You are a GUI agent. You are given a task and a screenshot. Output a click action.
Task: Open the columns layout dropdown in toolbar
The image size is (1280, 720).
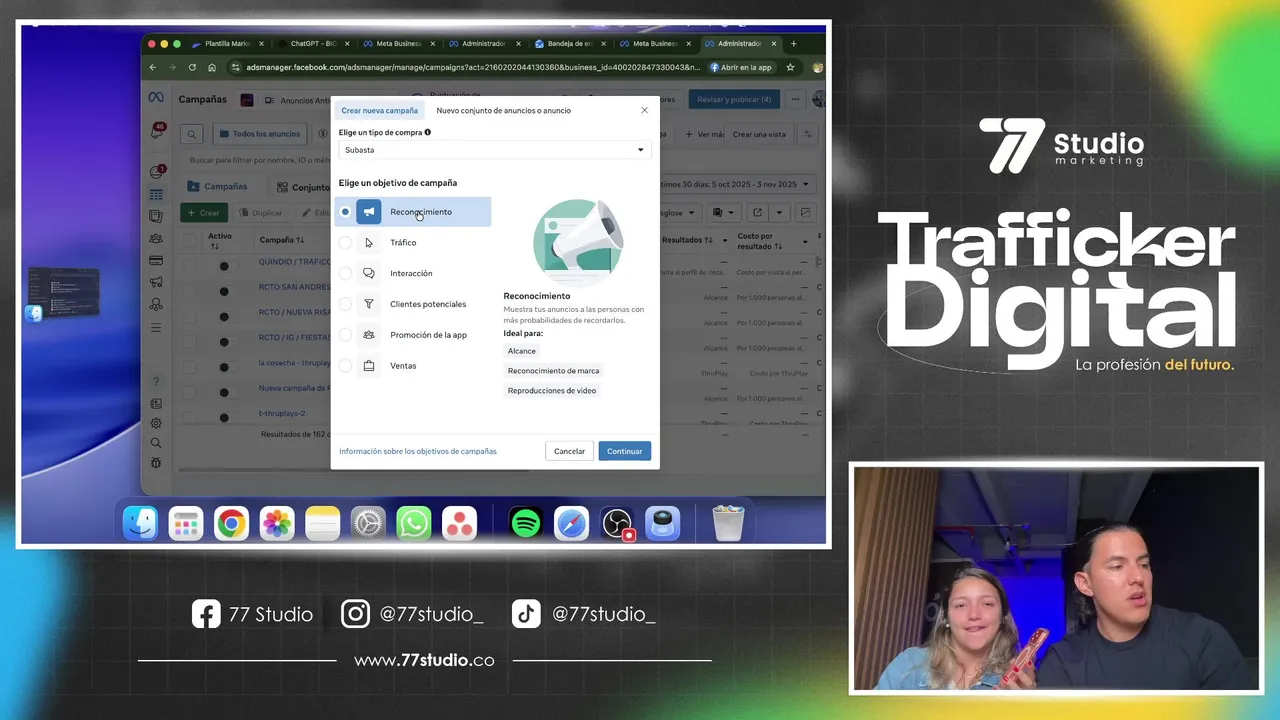(723, 213)
